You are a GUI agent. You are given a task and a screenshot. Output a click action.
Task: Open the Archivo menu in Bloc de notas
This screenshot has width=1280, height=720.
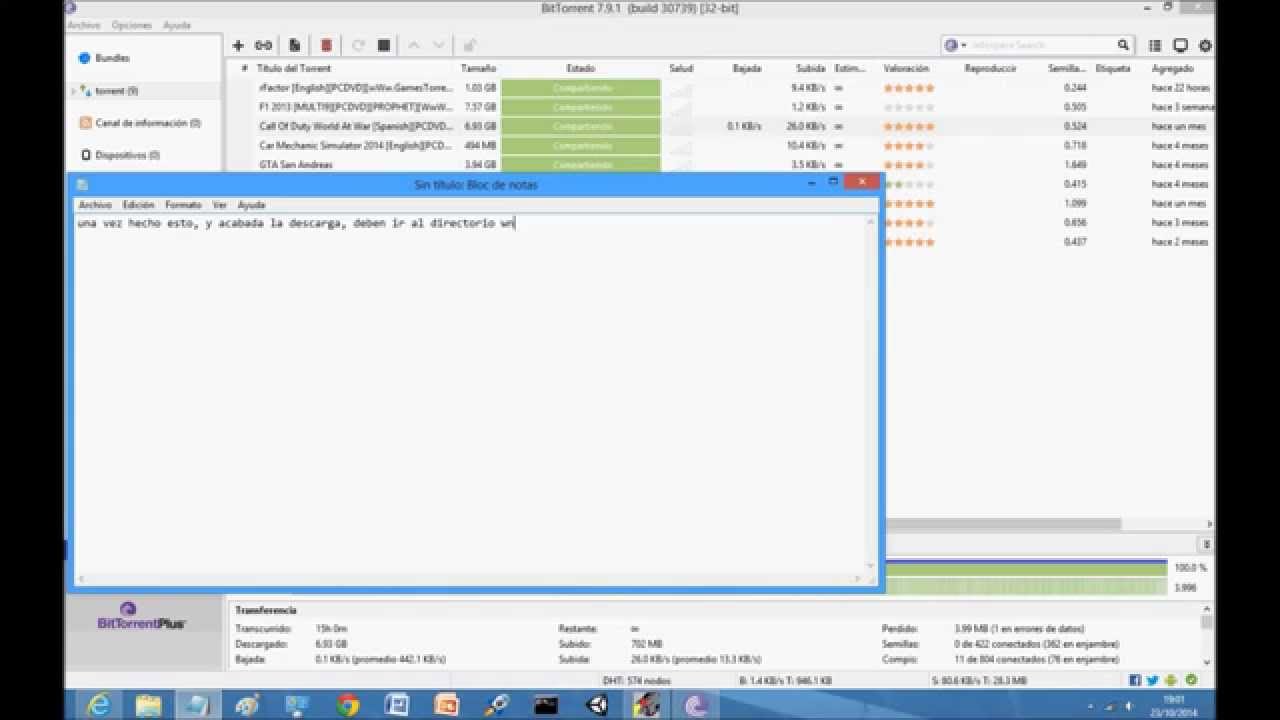tap(95, 205)
